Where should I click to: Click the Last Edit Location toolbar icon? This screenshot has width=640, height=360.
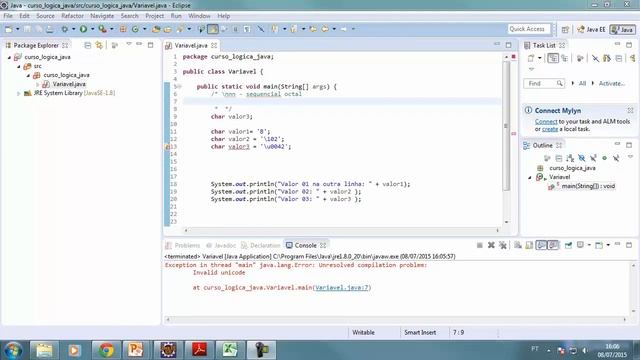313,29
